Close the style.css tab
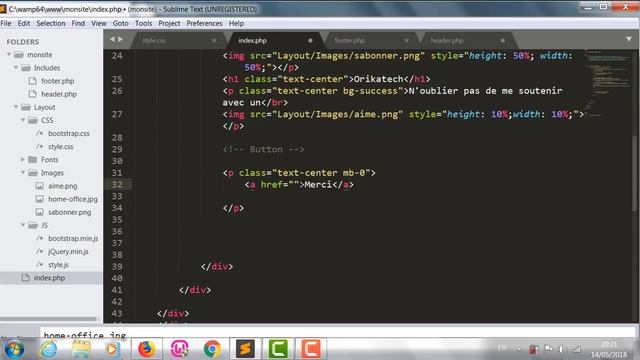The height and width of the screenshot is (360, 640). (214, 40)
